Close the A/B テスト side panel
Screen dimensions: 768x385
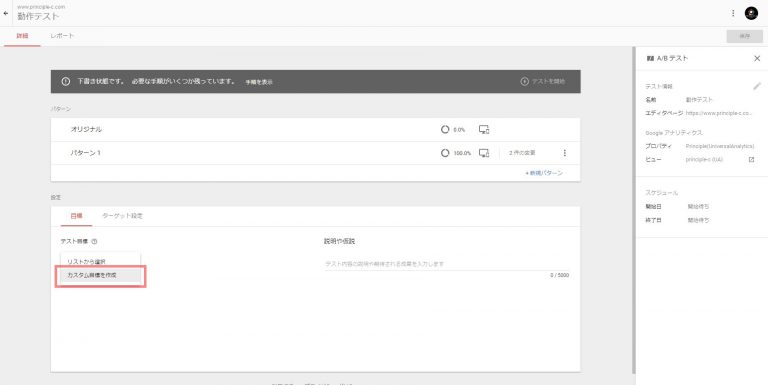pos(757,58)
